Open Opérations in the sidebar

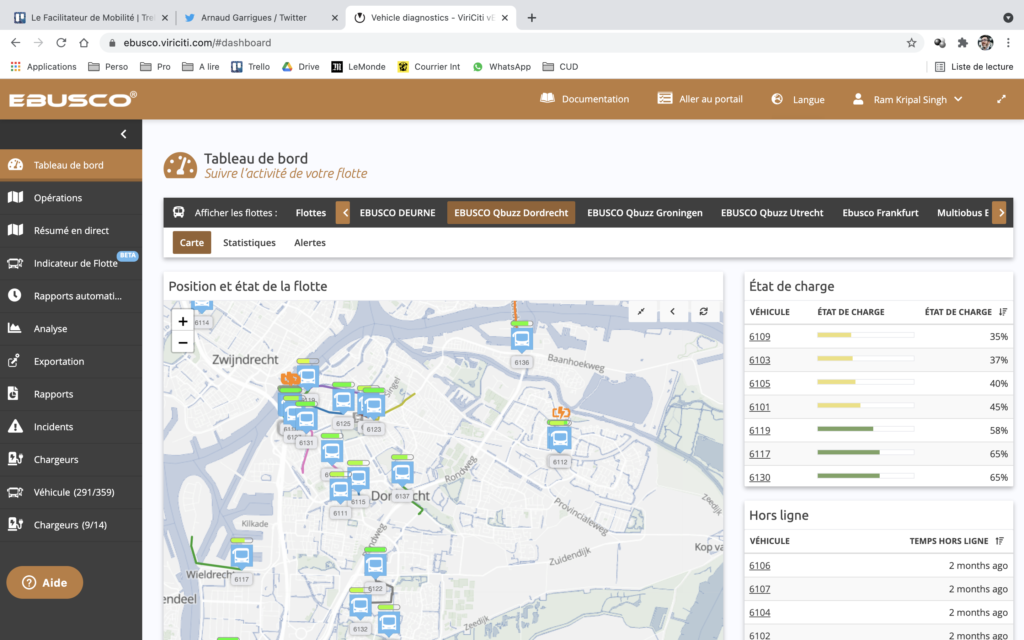coord(71,198)
